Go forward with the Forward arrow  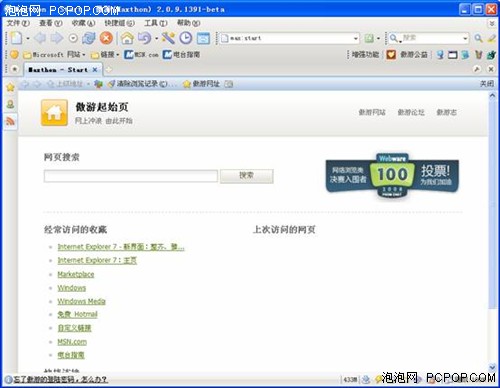coord(57,38)
